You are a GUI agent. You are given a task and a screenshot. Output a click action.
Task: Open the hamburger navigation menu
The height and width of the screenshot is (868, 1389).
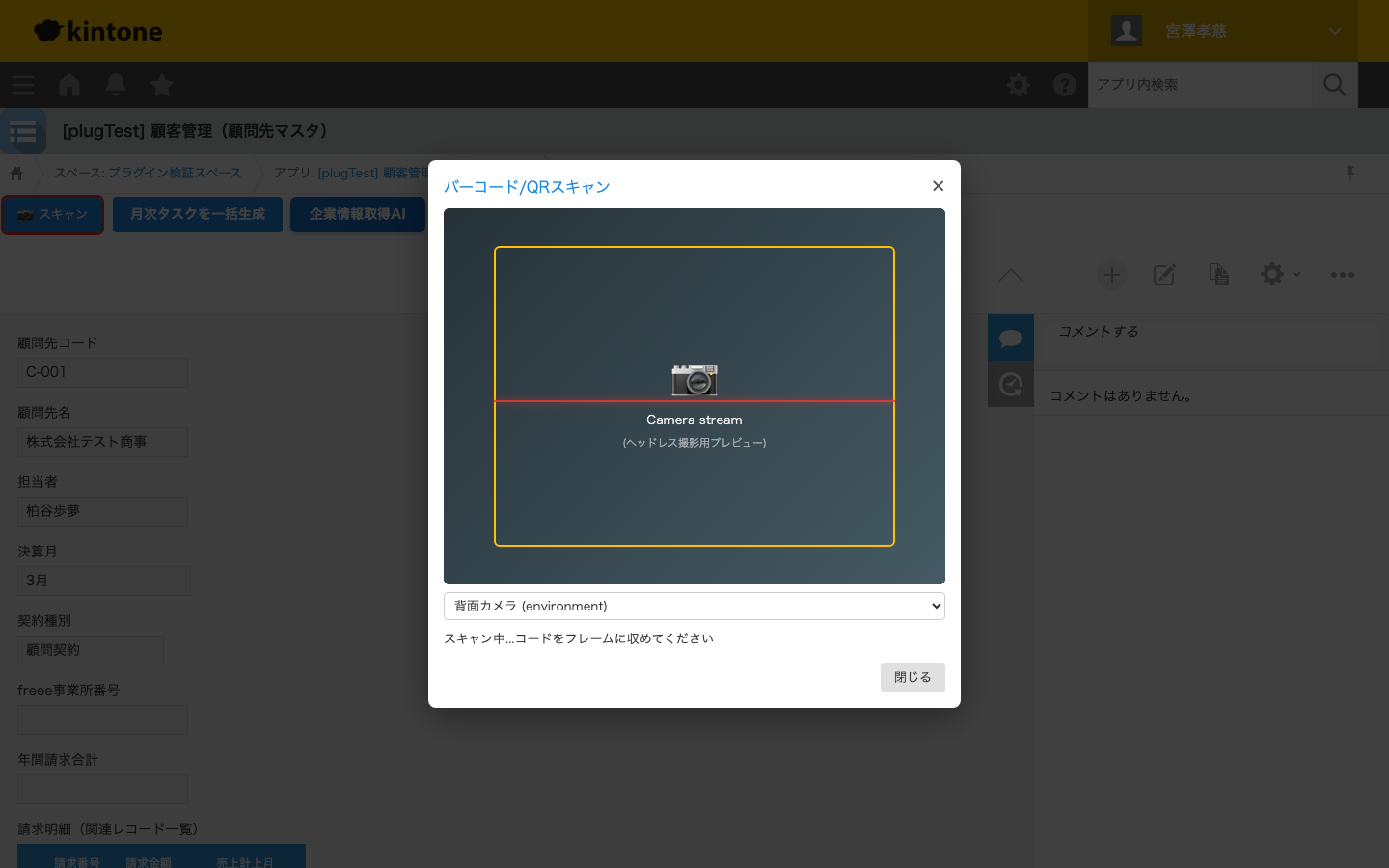23,85
